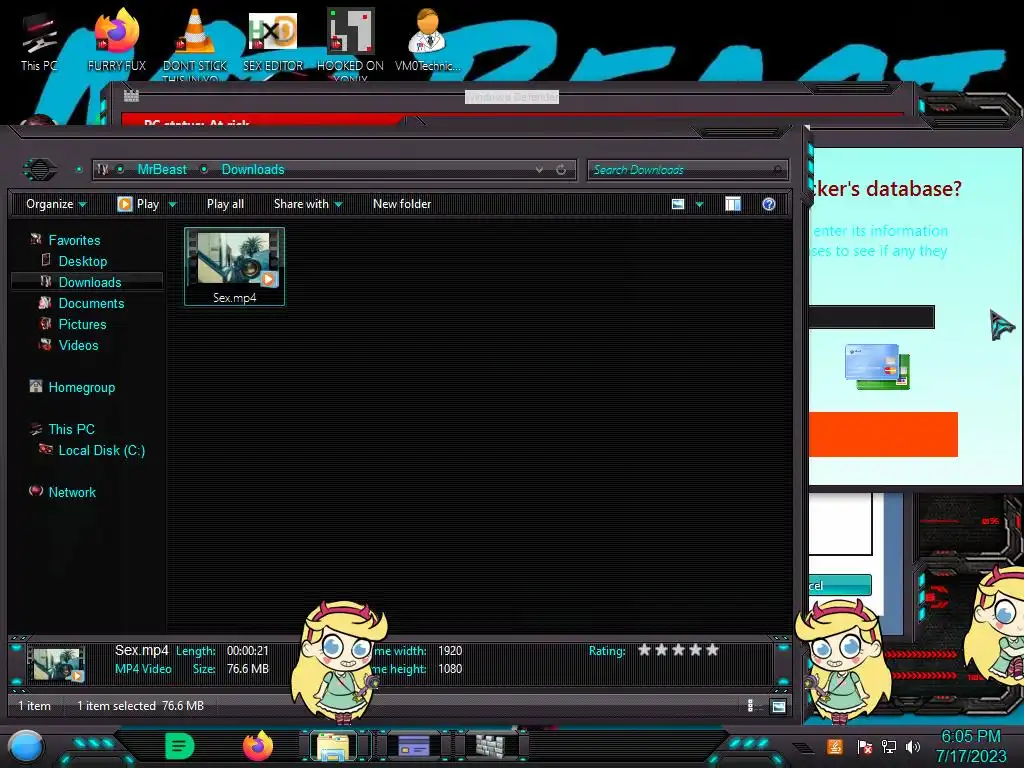1024x768 pixels.
Task: Click New folder in the toolbar
Action: coord(402,204)
